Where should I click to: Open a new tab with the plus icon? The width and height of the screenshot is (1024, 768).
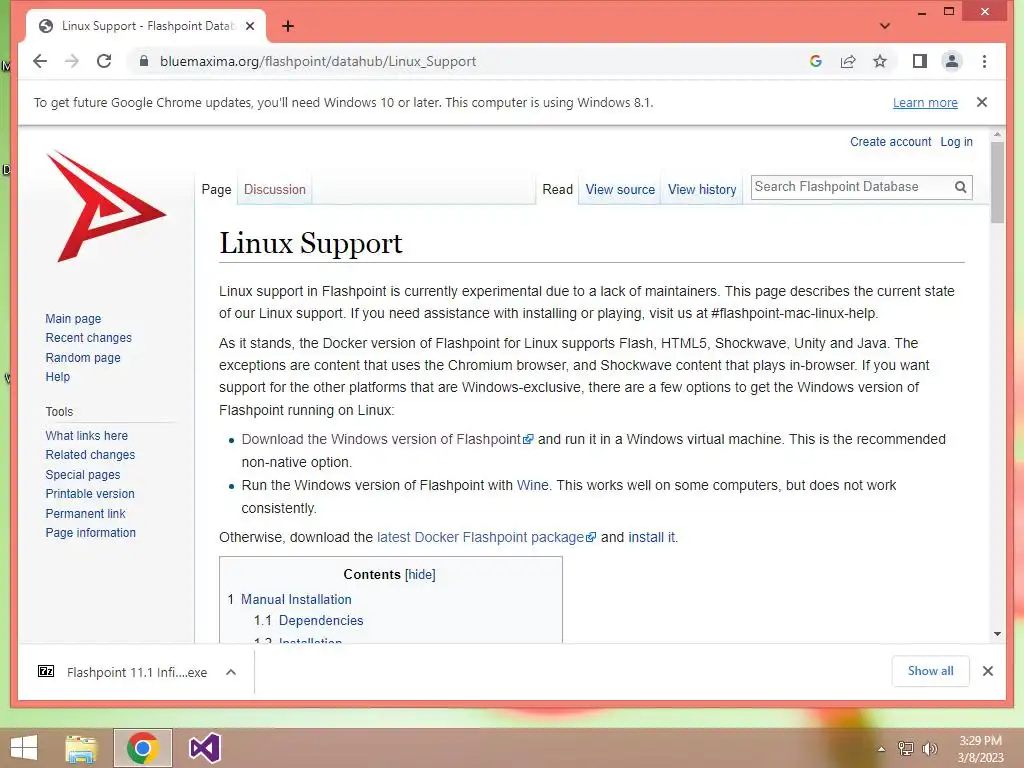tap(287, 26)
